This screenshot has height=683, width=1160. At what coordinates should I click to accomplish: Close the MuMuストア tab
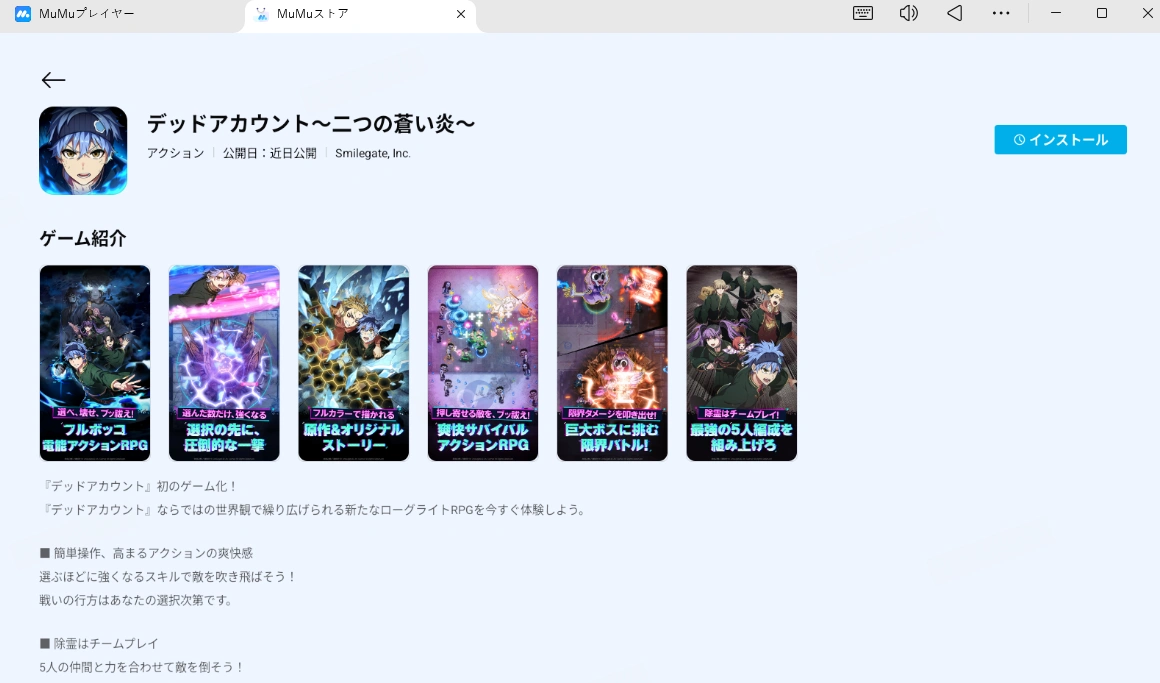(x=461, y=14)
